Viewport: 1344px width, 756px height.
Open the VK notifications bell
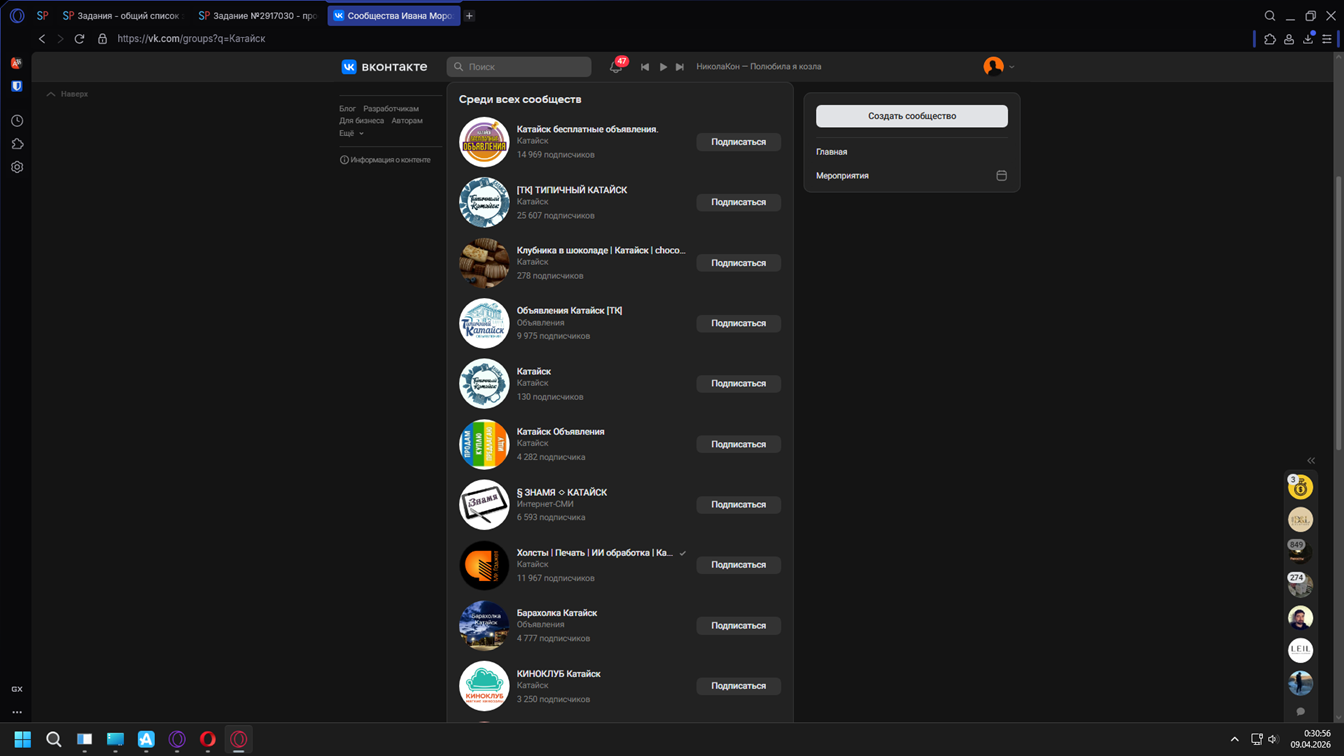coord(616,67)
